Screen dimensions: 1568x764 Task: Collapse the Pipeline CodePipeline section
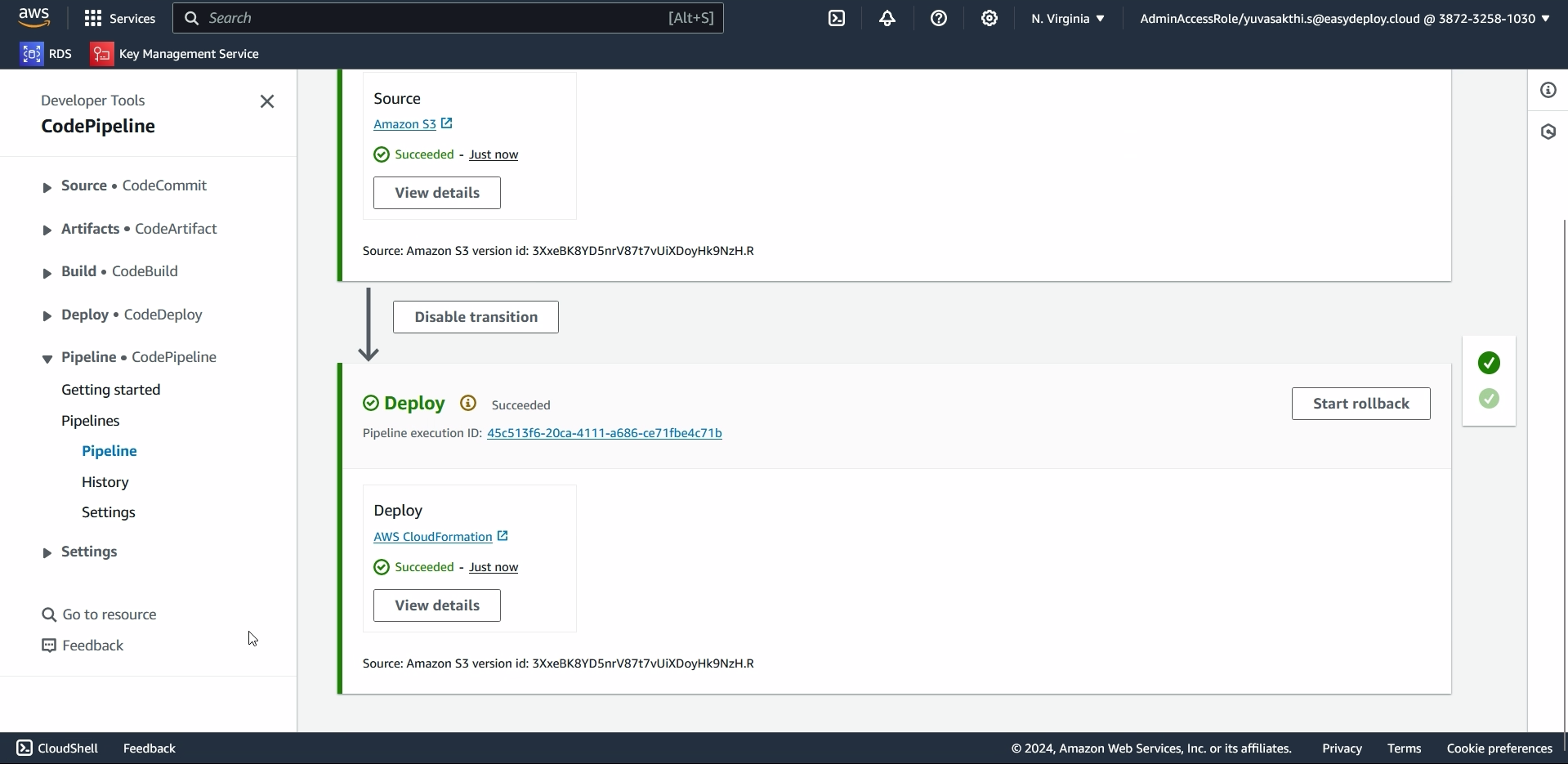(47, 359)
